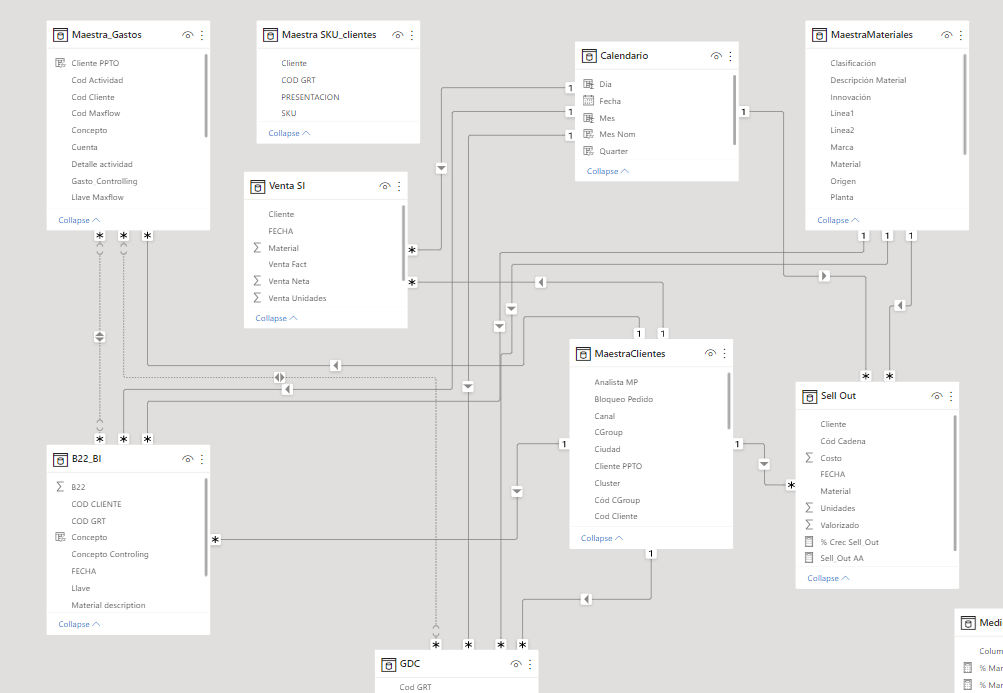Select filter direction arrow between MaestraClientes and Sell Out
Viewport: 1003px width, 693px height.
point(764,464)
